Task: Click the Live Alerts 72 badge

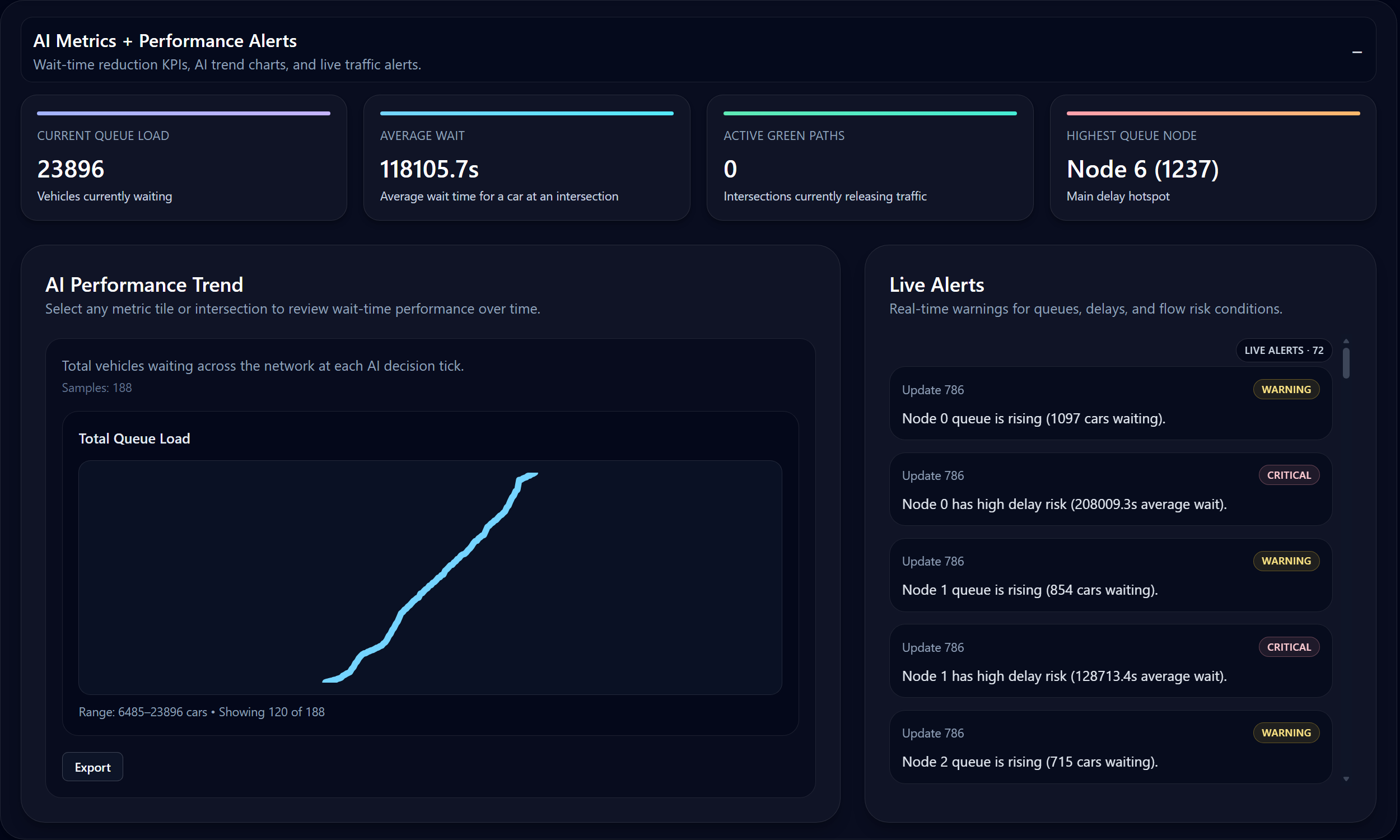Action: [1284, 351]
